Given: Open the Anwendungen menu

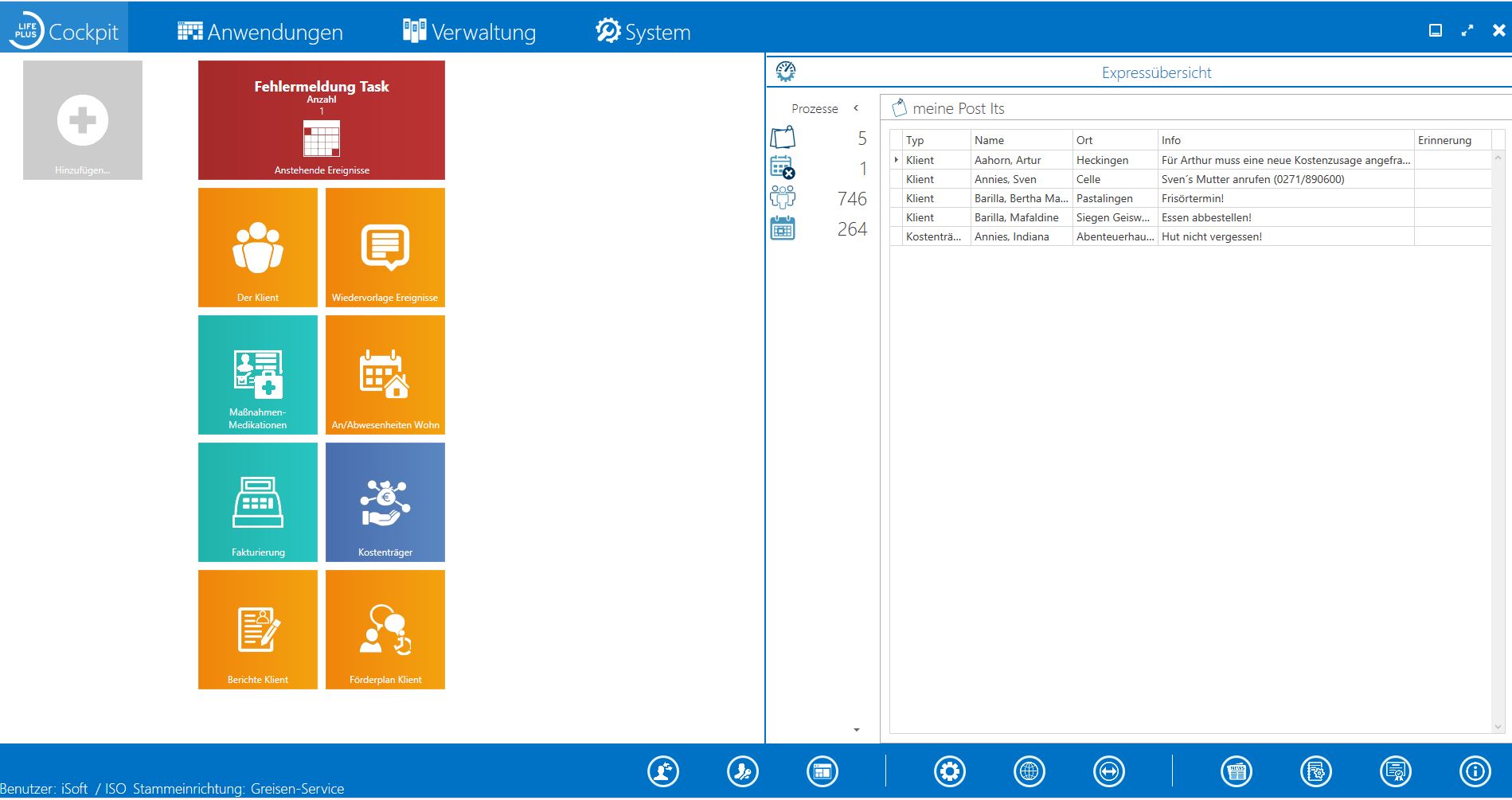Looking at the screenshot, I should pos(260,32).
